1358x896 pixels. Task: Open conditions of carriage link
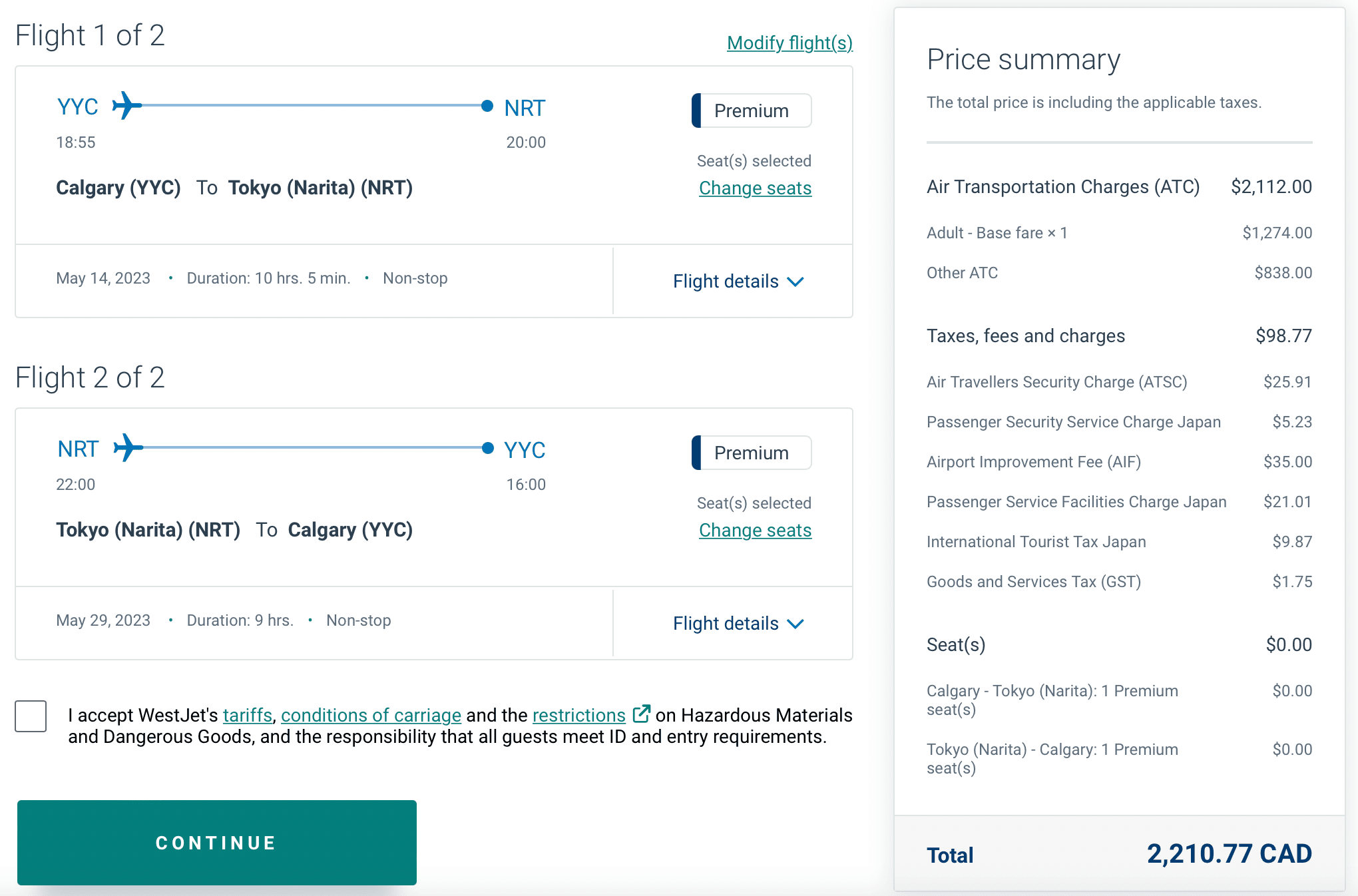pos(371,715)
